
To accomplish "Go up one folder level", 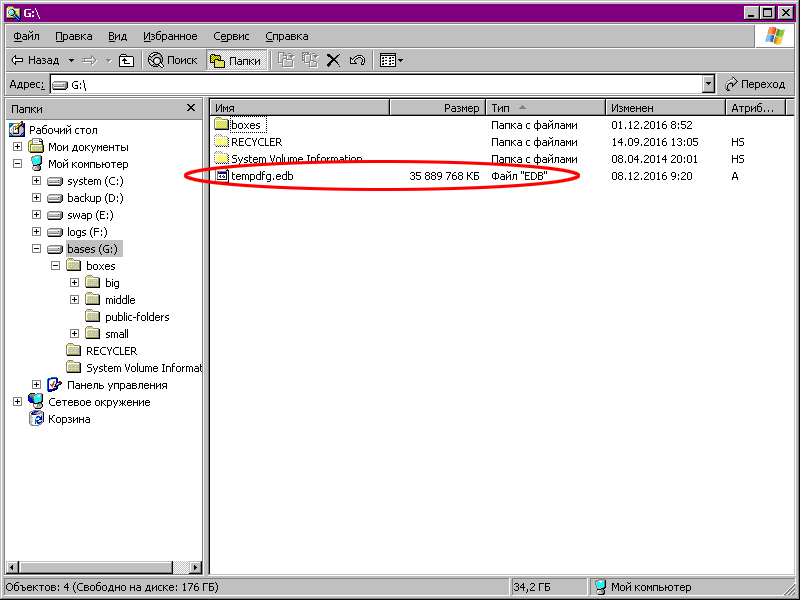I will (x=126, y=60).
